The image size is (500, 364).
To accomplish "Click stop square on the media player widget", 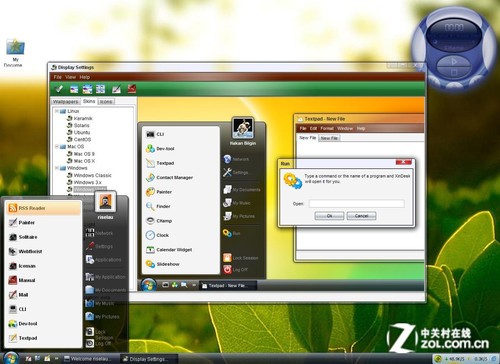I will click(x=454, y=72).
